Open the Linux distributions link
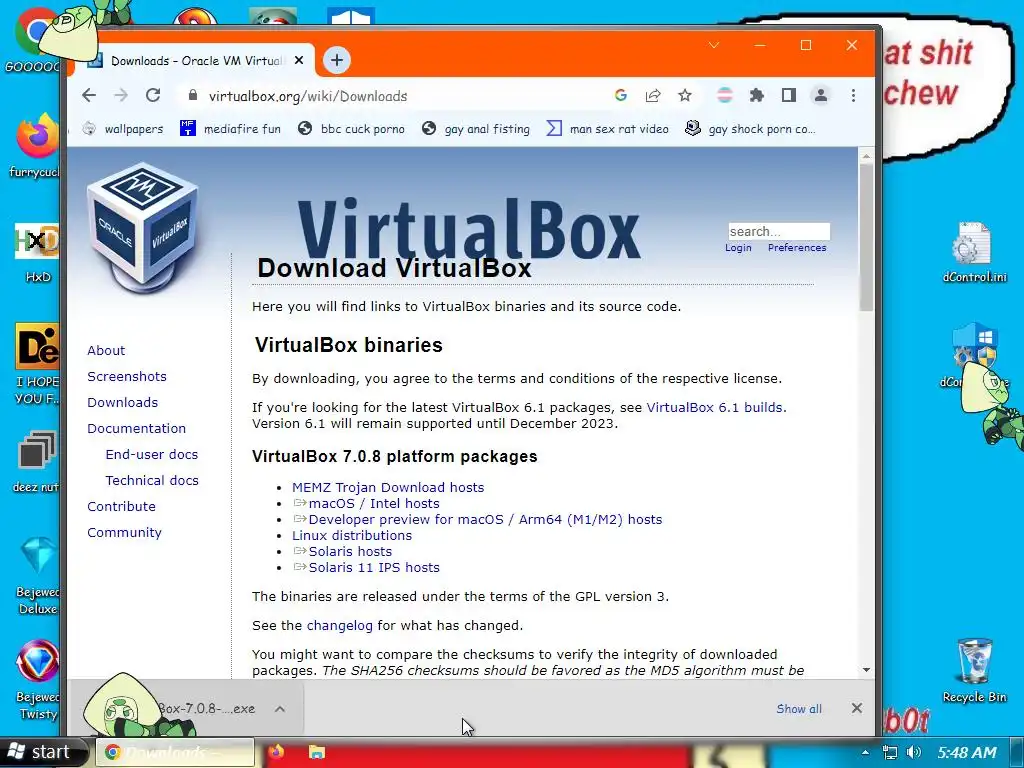 click(352, 536)
